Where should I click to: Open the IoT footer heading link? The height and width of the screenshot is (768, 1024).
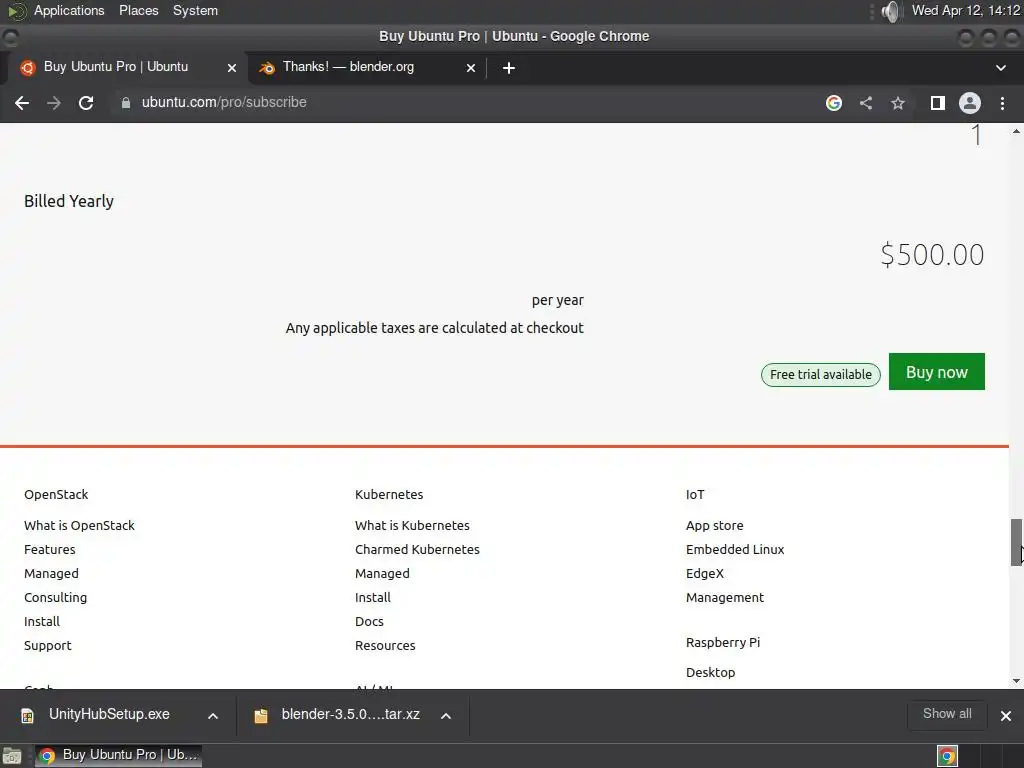(x=695, y=494)
